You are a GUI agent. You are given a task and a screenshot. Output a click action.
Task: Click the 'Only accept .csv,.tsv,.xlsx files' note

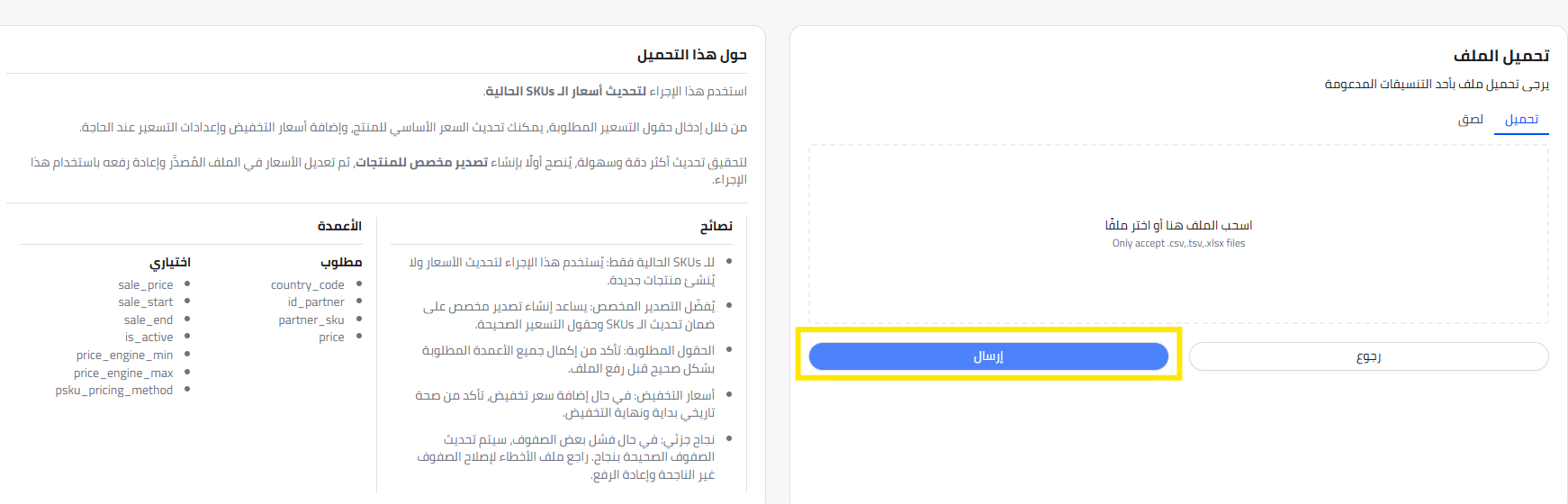tap(1178, 243)
